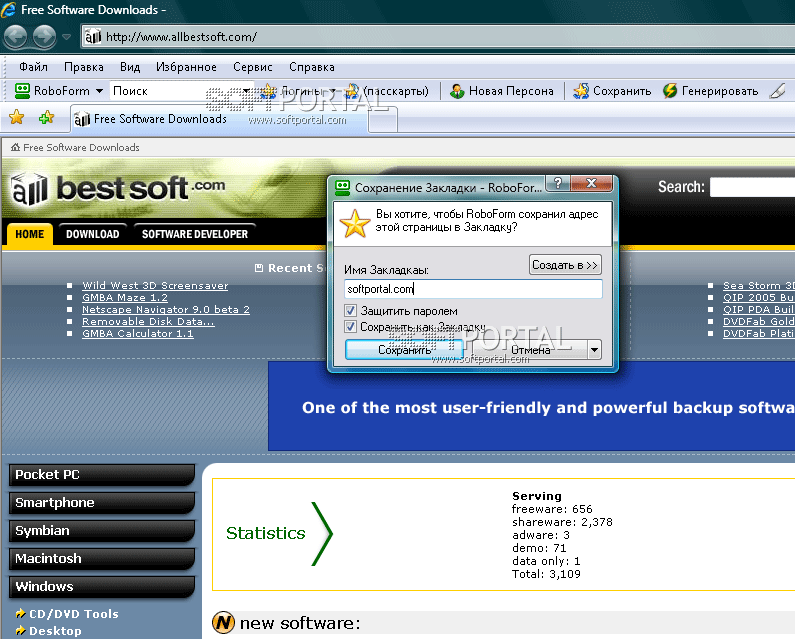Click the browser Back arrow button

[16, 37]
